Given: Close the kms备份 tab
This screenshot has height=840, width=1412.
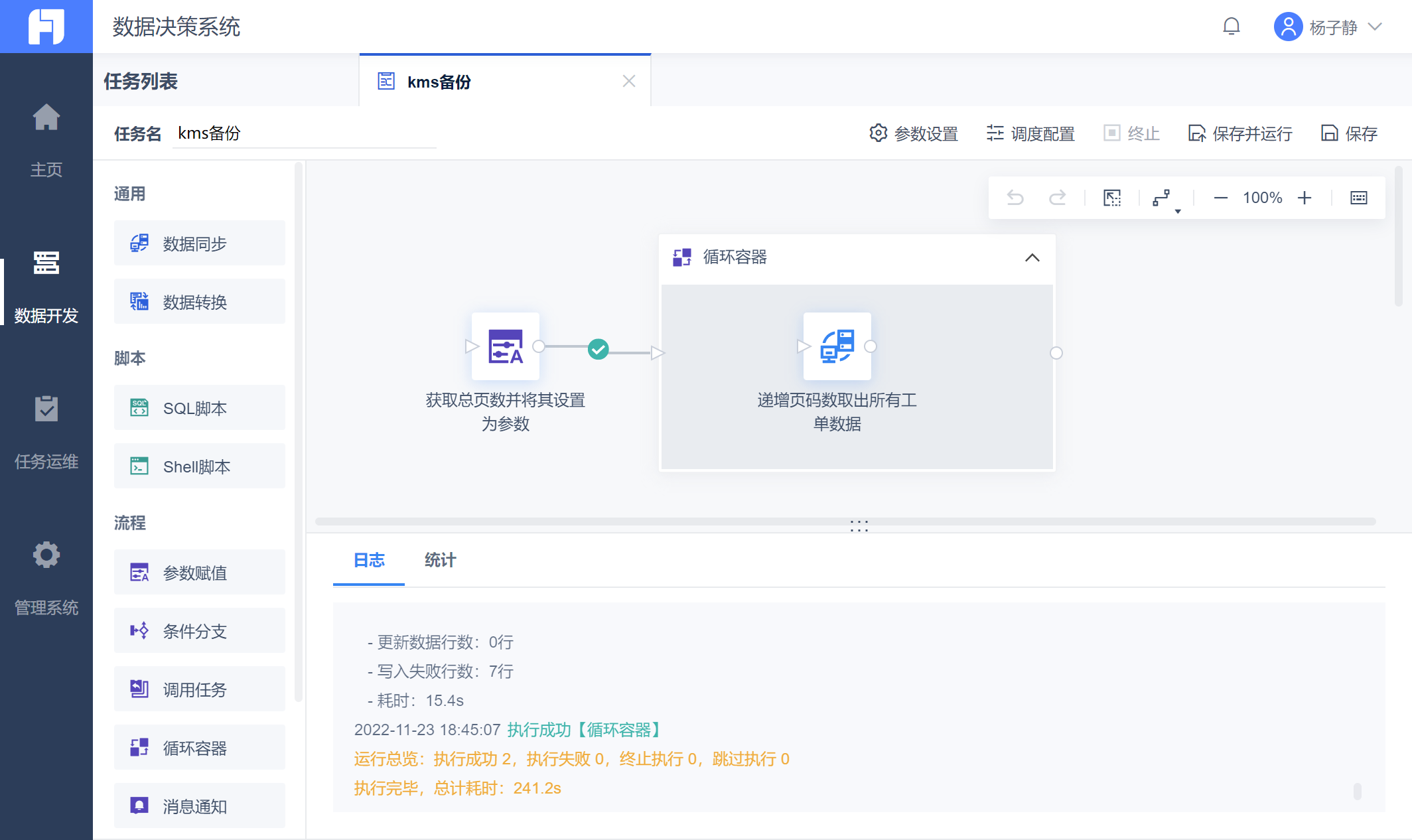Looking at the screenshot, I should pos(629,81).
